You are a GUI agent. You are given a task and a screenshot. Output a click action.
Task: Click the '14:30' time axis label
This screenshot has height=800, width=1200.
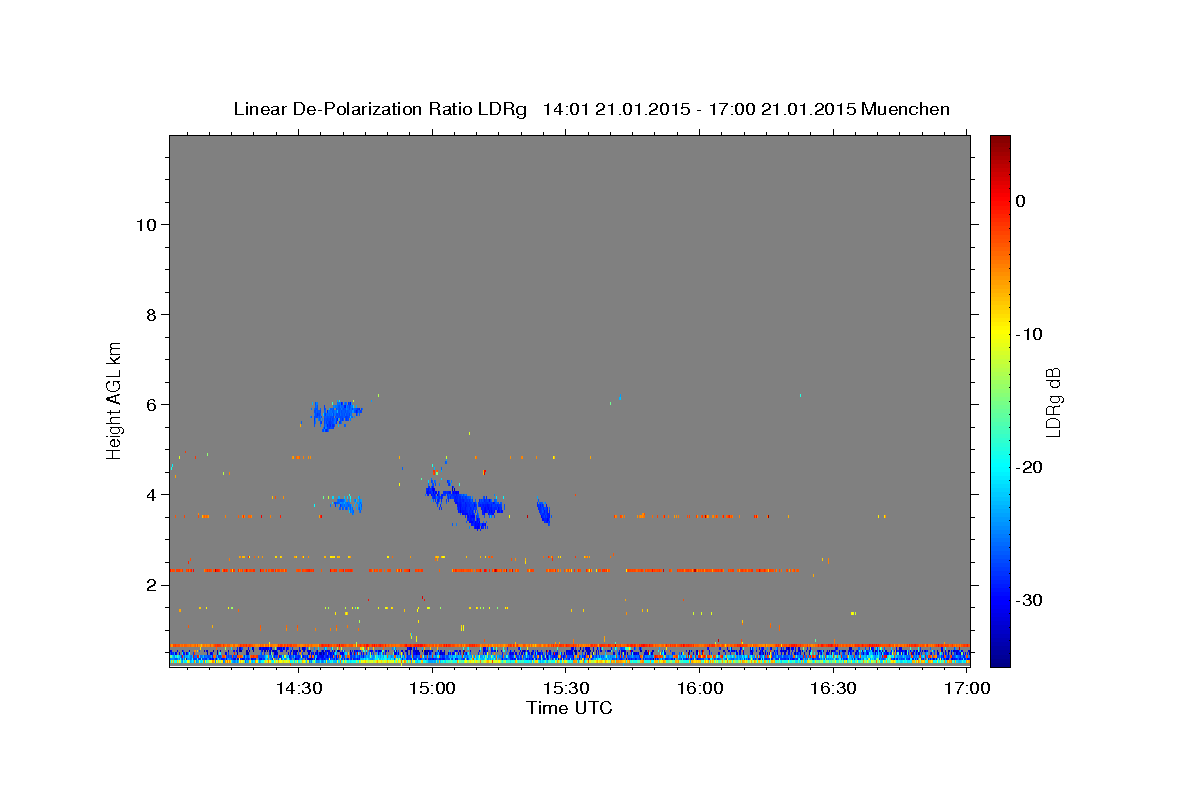coord(298,688)
